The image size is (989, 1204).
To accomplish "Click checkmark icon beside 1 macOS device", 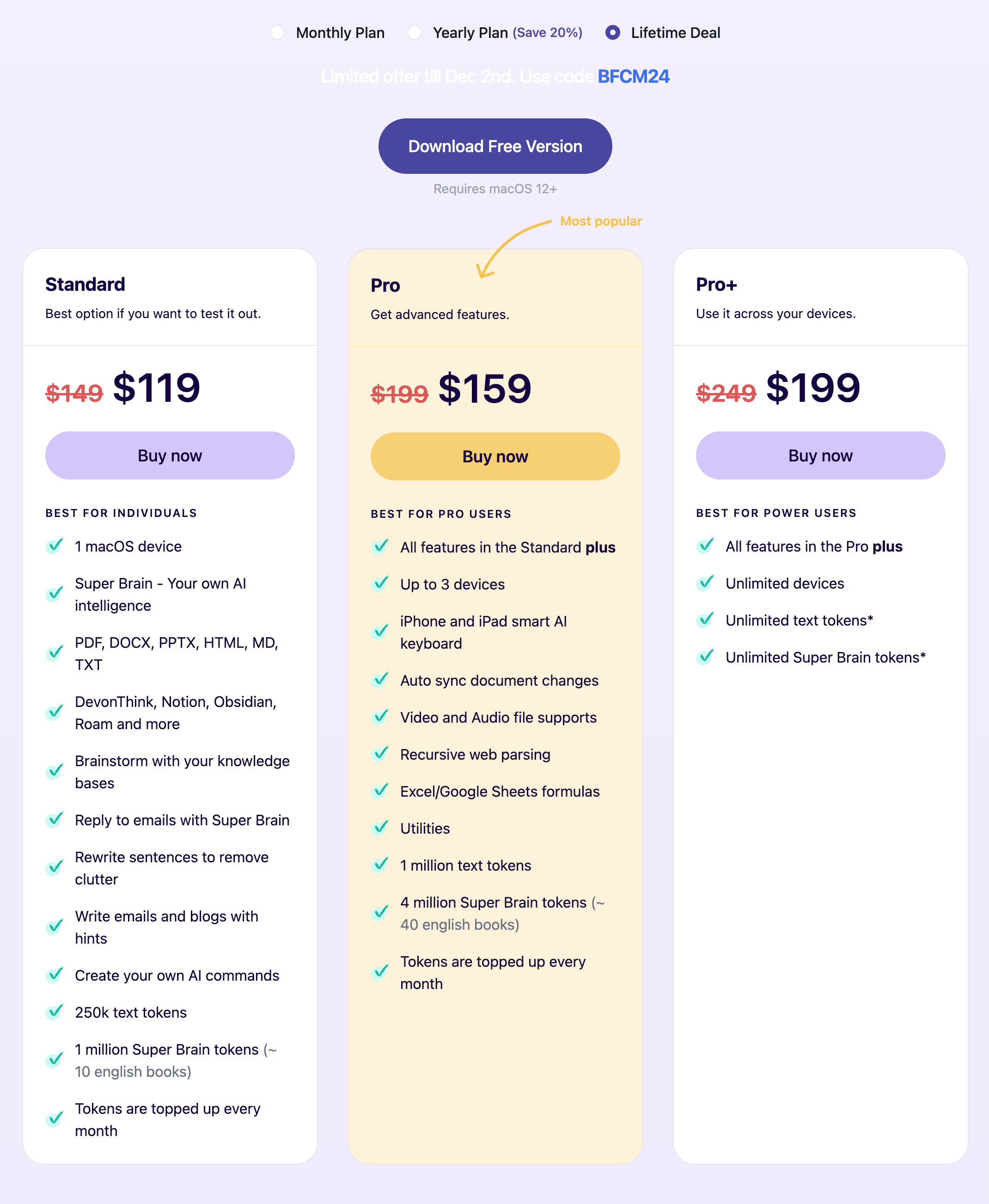I will pos(55,546).
